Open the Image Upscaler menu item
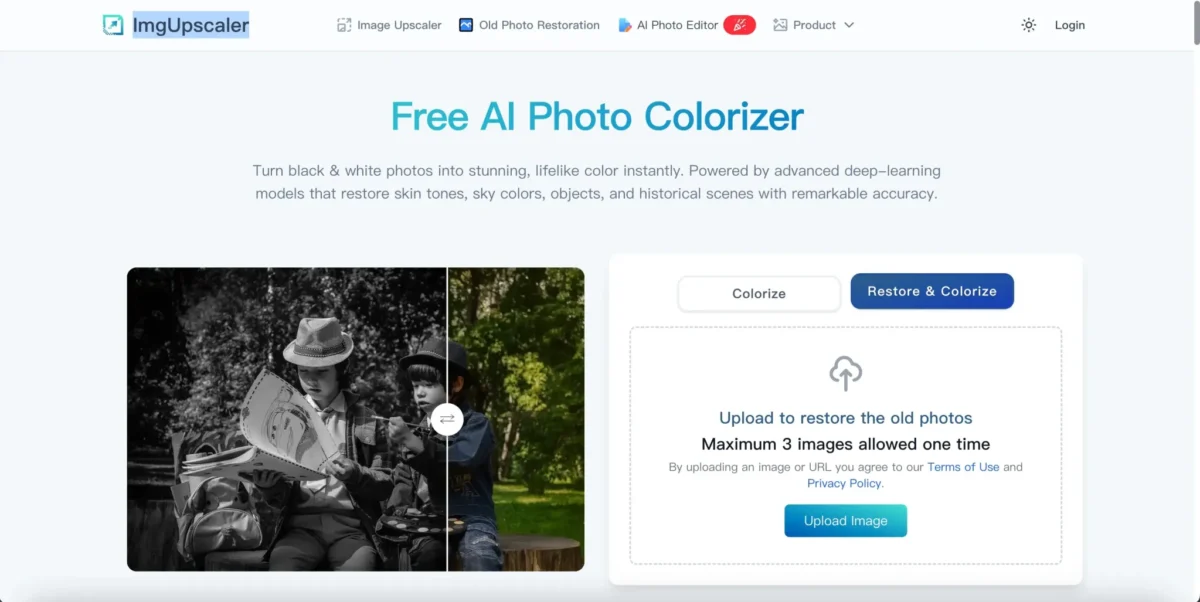Image resolution: width=1200 pixels, height=602 pixels. pyautogui.click(x=399, y=25)
